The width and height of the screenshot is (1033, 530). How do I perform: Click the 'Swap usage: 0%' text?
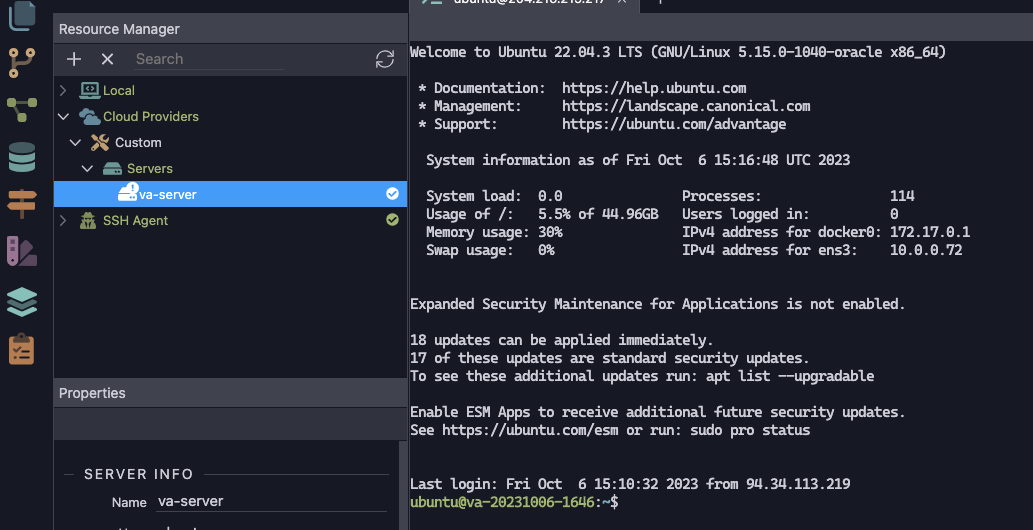point(490,250)
